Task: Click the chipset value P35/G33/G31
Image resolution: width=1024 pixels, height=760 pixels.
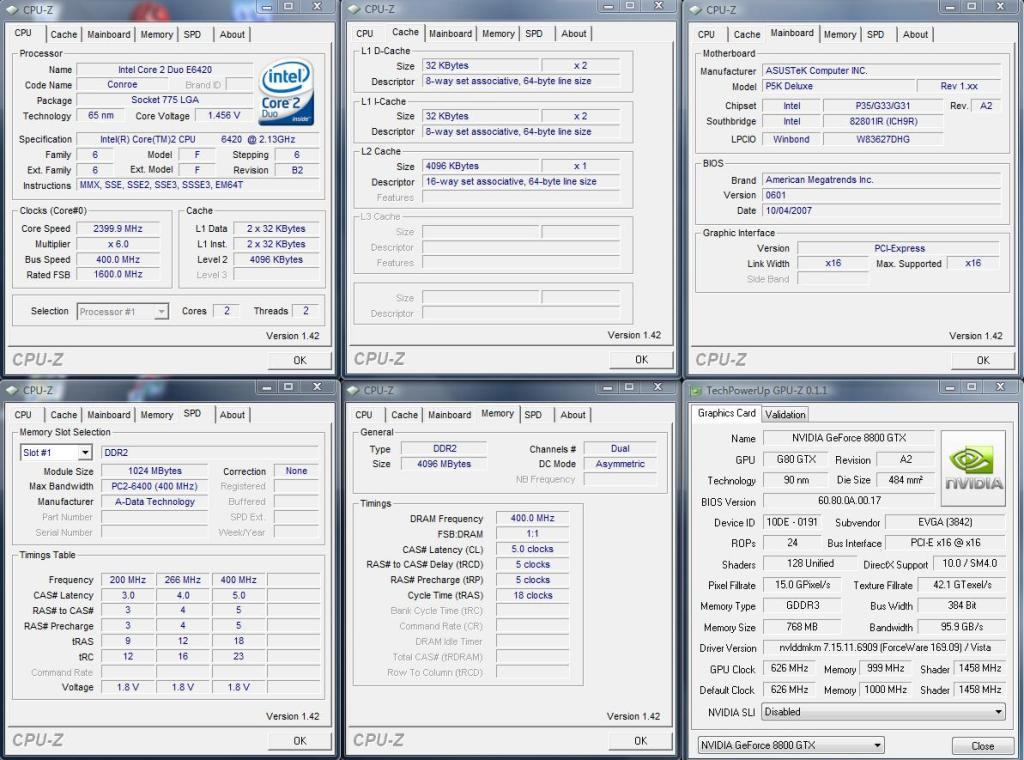Action: [x=882, y=106]
